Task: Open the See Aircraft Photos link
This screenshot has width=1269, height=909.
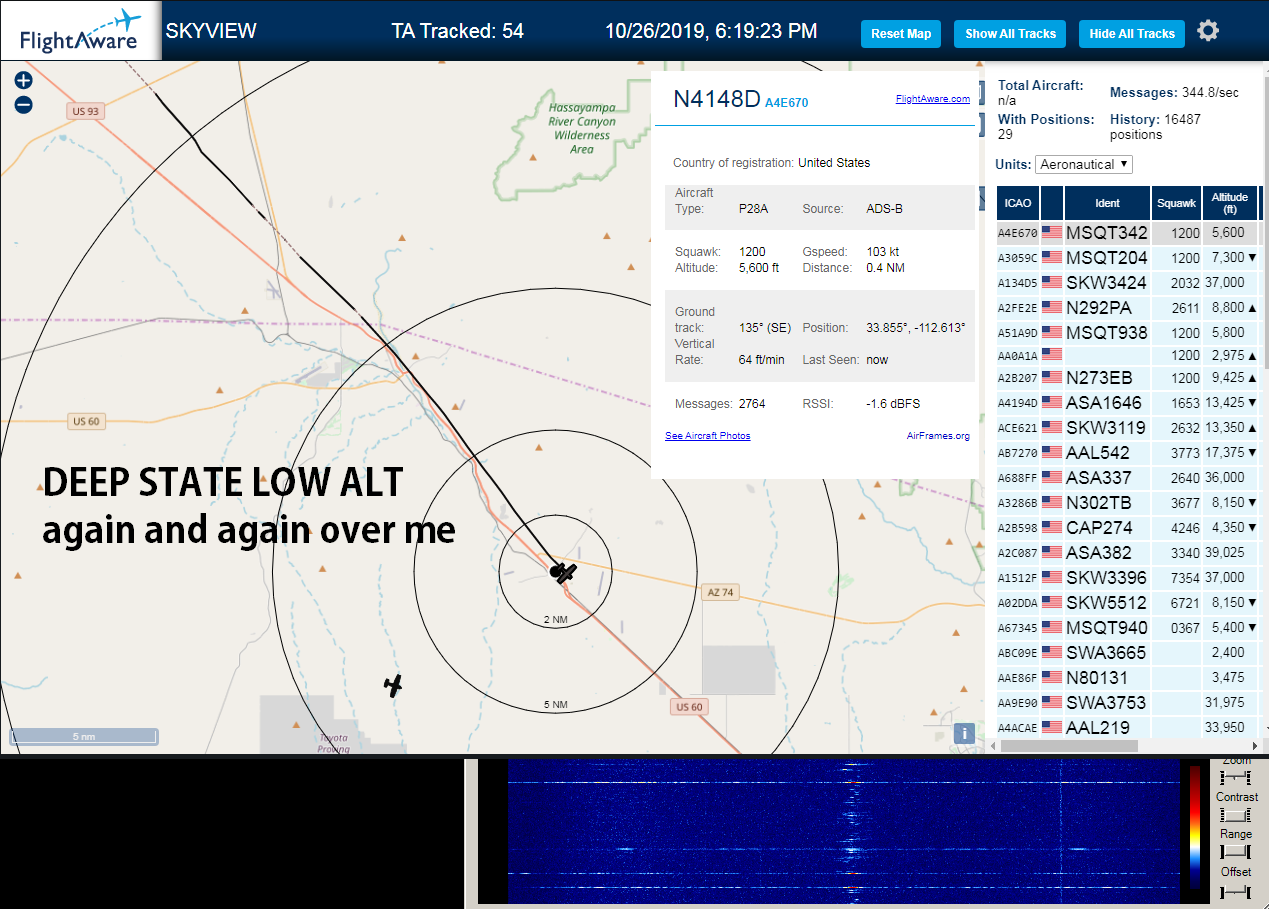Action: (x=707, y=436)
